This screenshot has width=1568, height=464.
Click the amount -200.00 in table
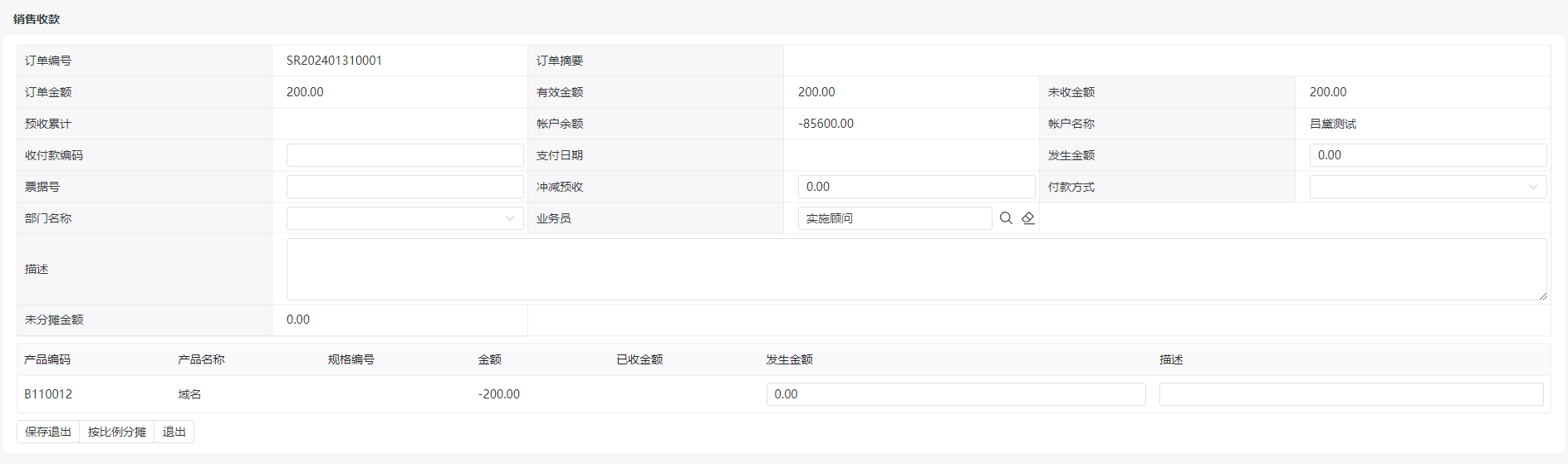point(499,394)
